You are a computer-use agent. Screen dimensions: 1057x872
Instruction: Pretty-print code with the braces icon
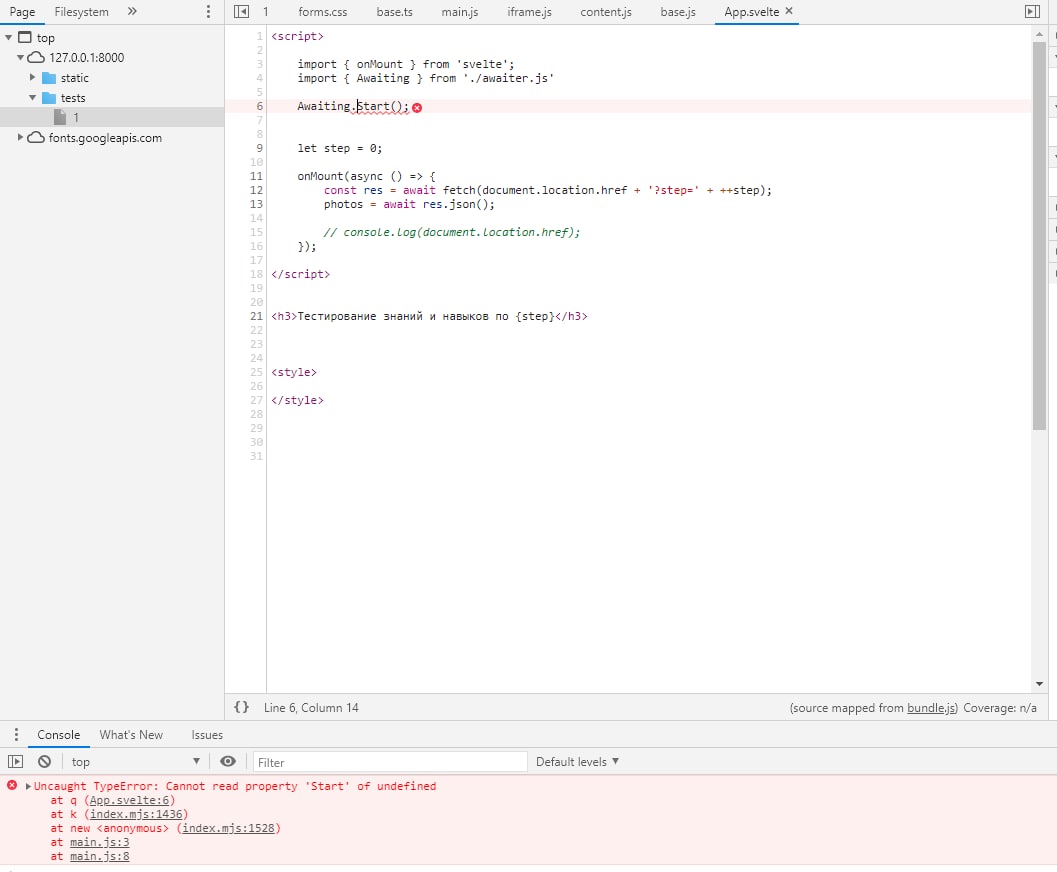point(241,707)
